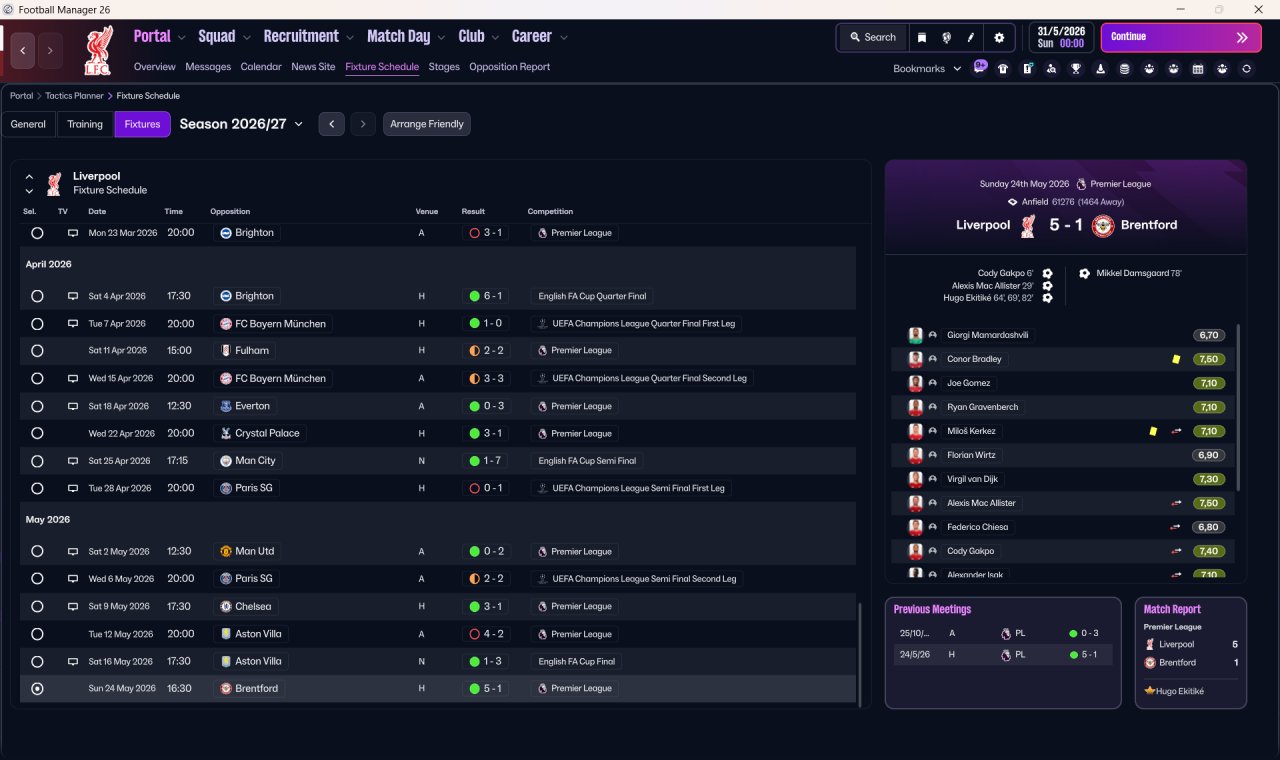Click the substitution icon on Federico Chiesa's row
The image size is (1280, 760).
point(1176,527)
